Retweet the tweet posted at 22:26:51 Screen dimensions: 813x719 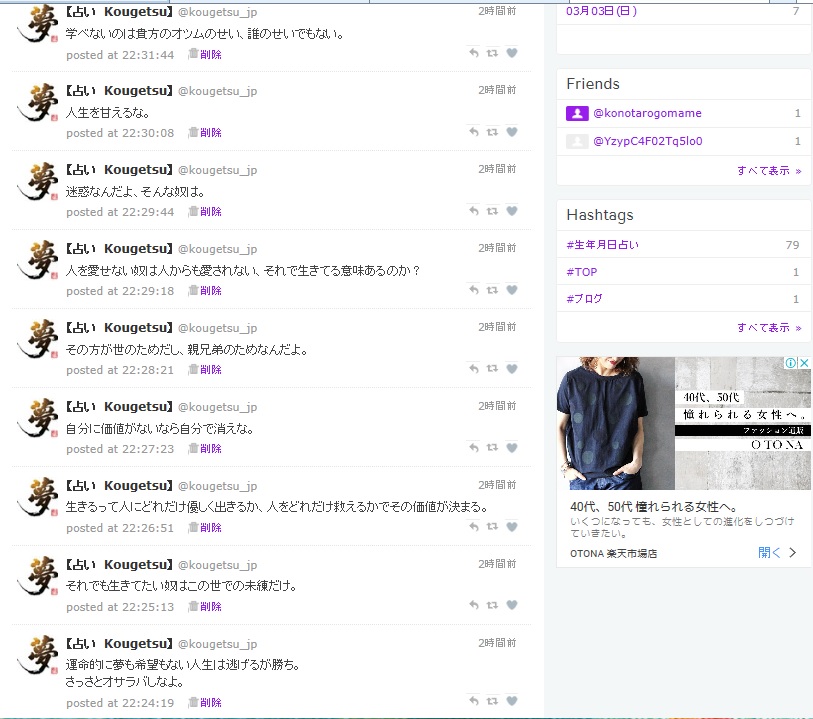492,527
